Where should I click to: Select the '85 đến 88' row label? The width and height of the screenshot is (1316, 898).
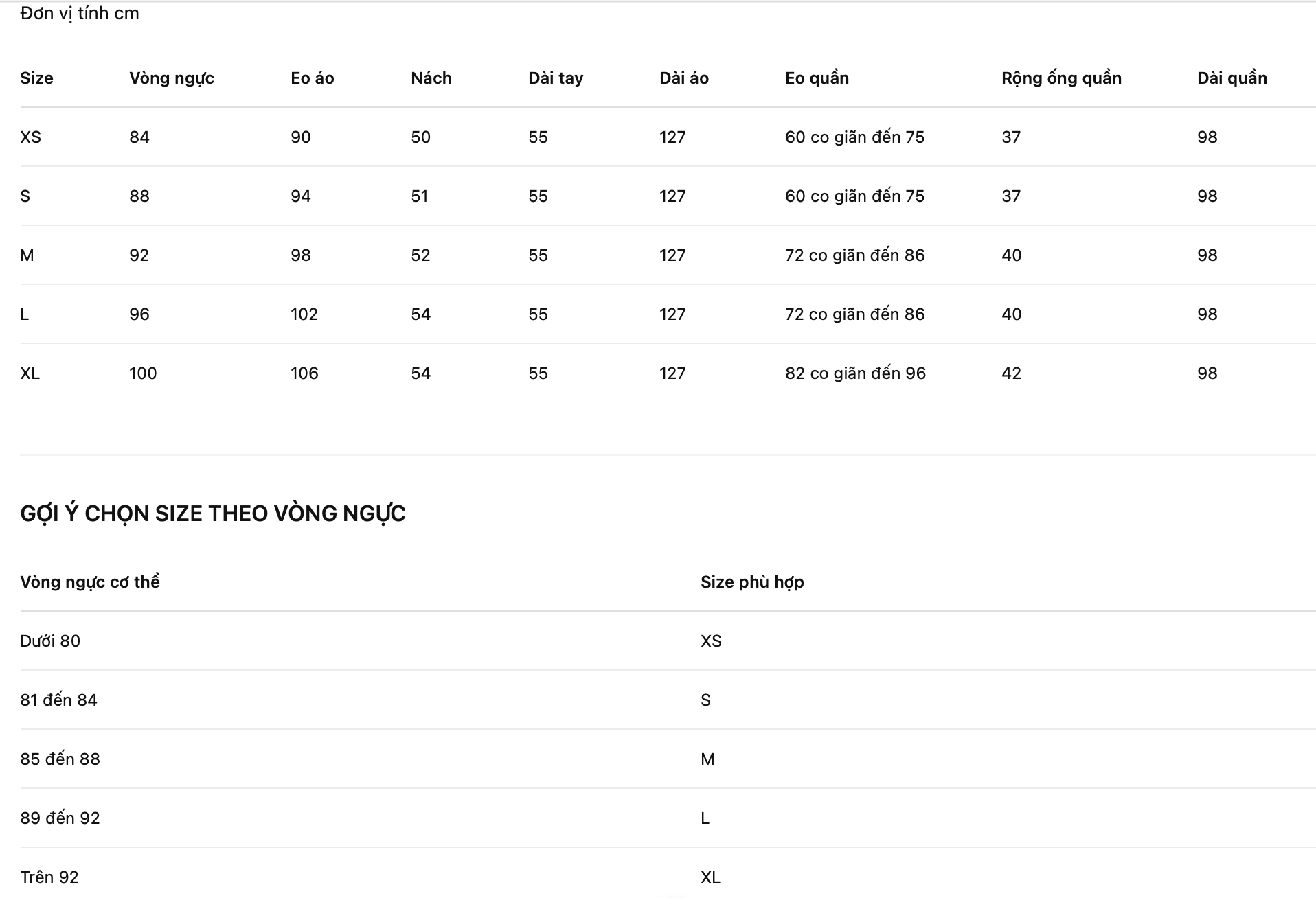[x=60, y=759]
